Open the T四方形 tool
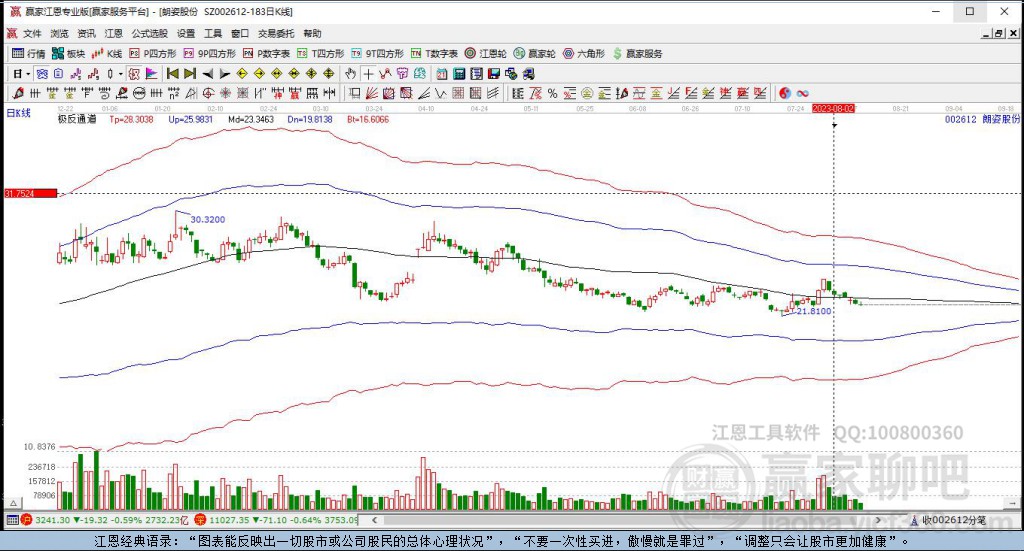 320,54
